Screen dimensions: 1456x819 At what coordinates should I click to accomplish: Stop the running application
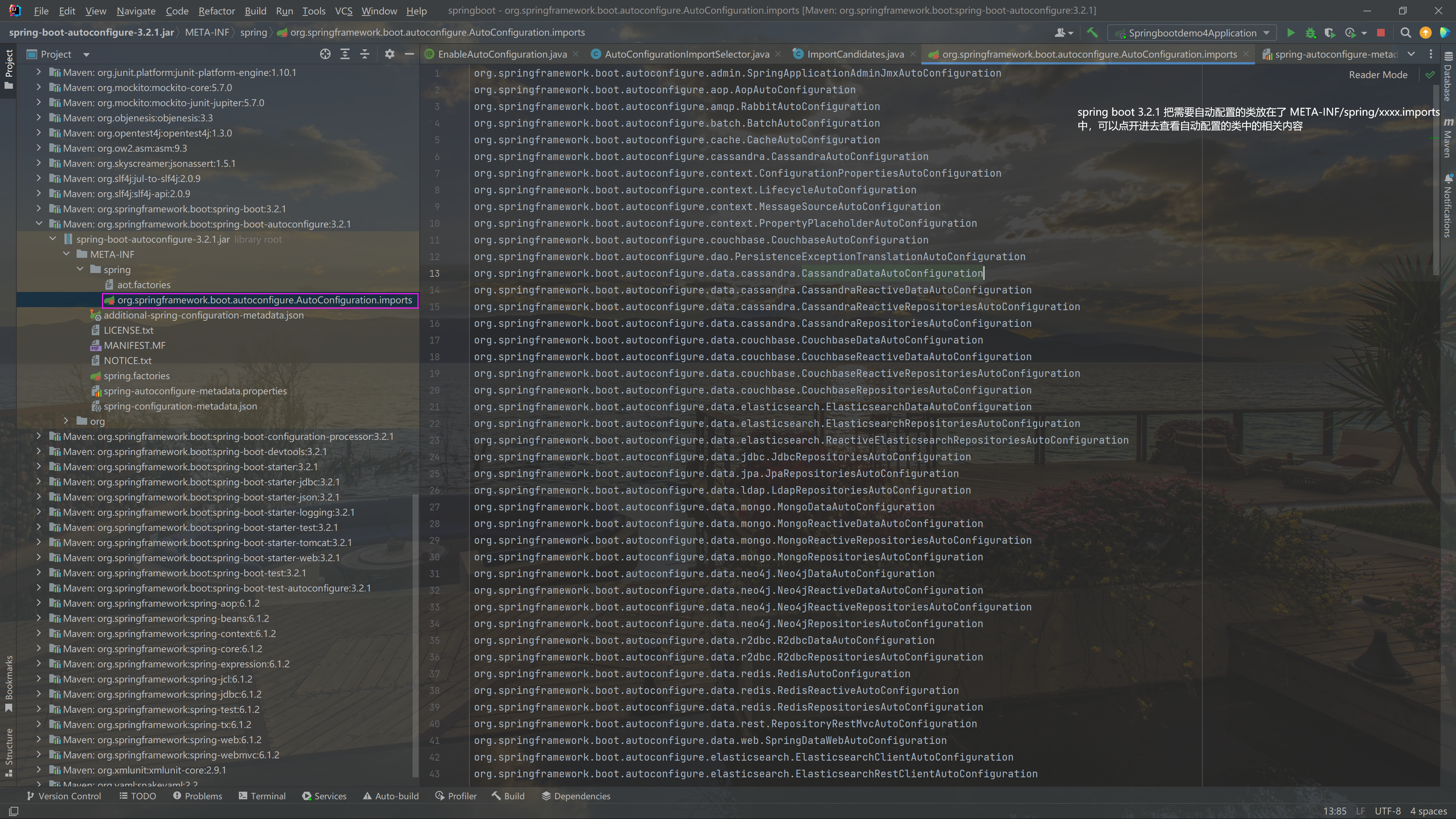1381,33
